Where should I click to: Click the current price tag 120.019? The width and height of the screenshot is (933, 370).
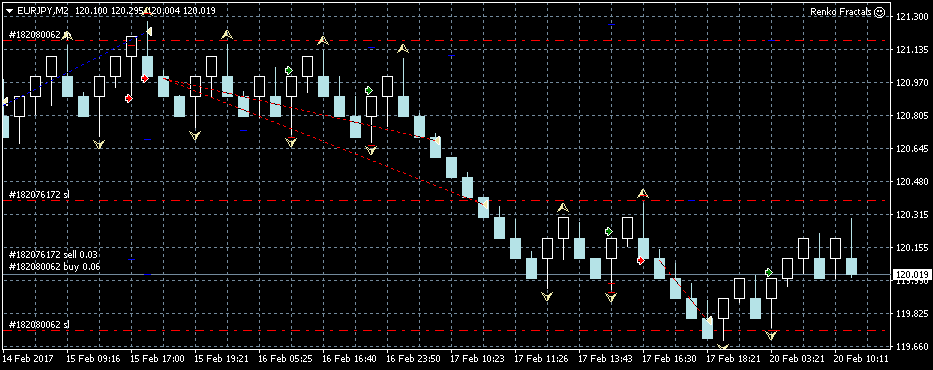coord(911,274)
